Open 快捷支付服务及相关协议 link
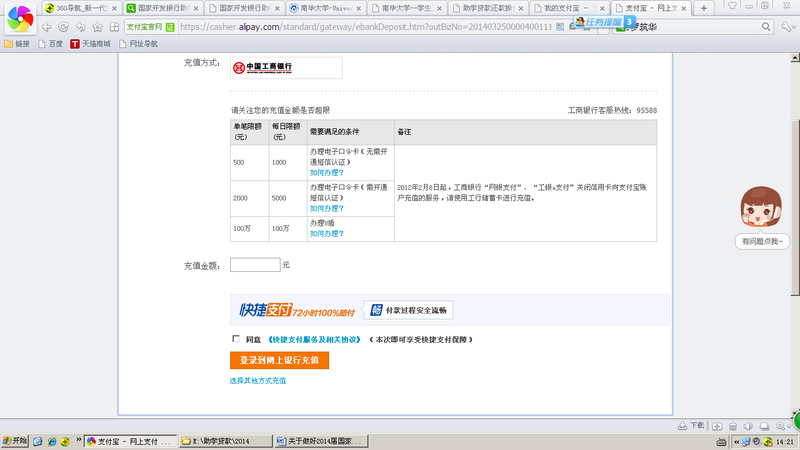 coord(314,339)
